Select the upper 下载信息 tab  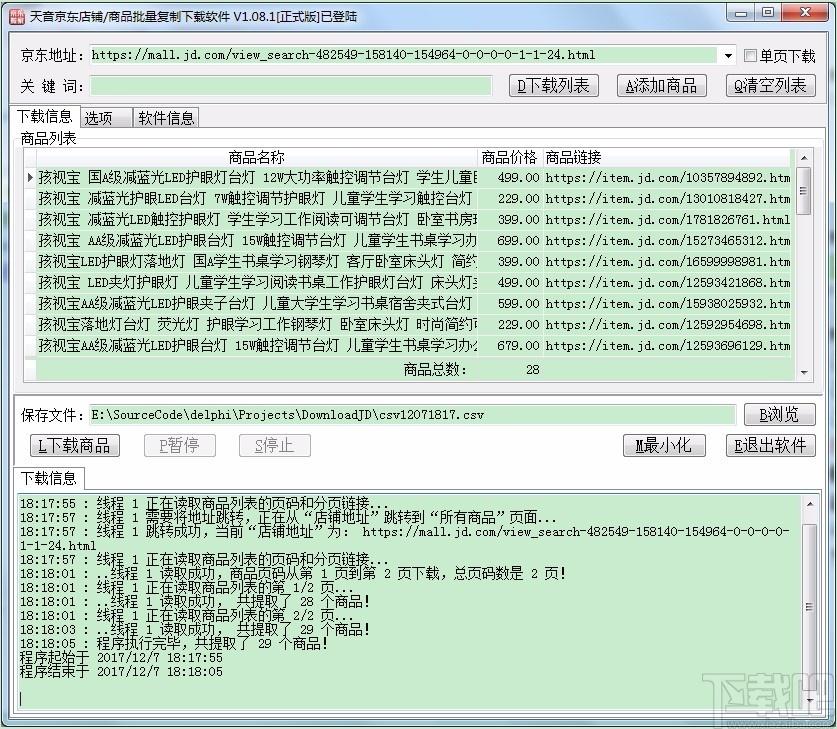tap(45, 116)
